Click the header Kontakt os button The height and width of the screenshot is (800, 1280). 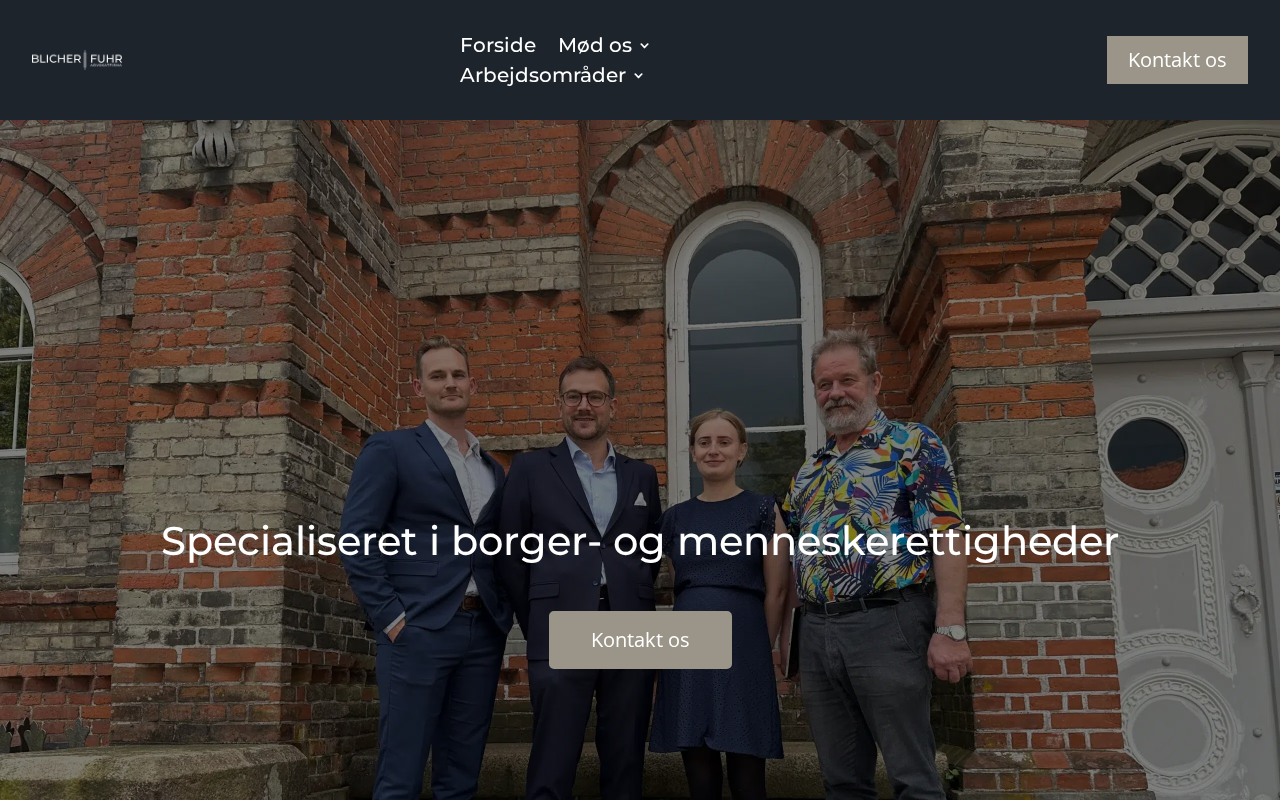pos(1177,60)
